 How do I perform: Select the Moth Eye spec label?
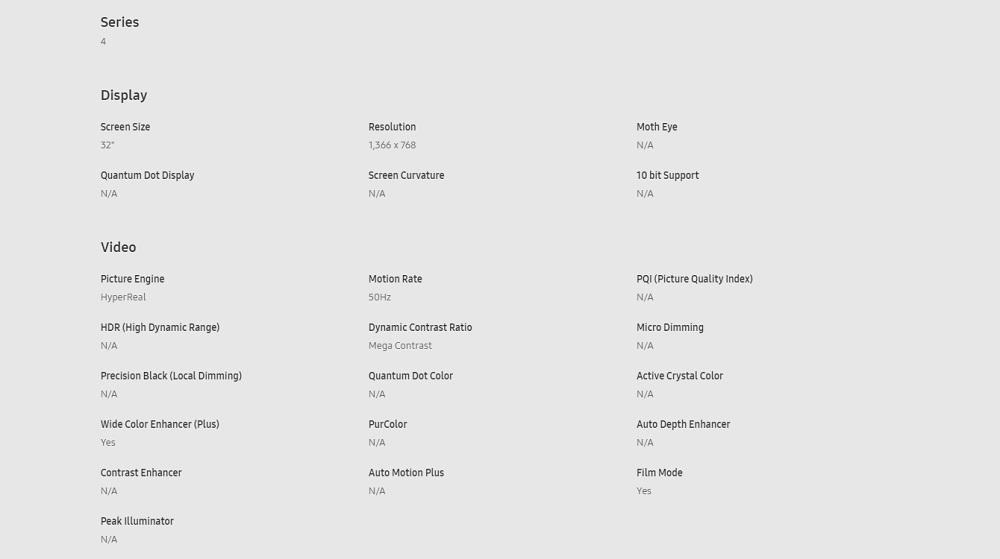657,127
